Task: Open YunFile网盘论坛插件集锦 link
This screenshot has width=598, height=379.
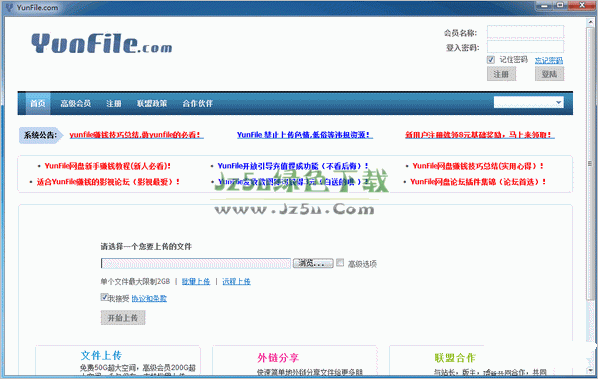Action: click(x=478, y=182)
